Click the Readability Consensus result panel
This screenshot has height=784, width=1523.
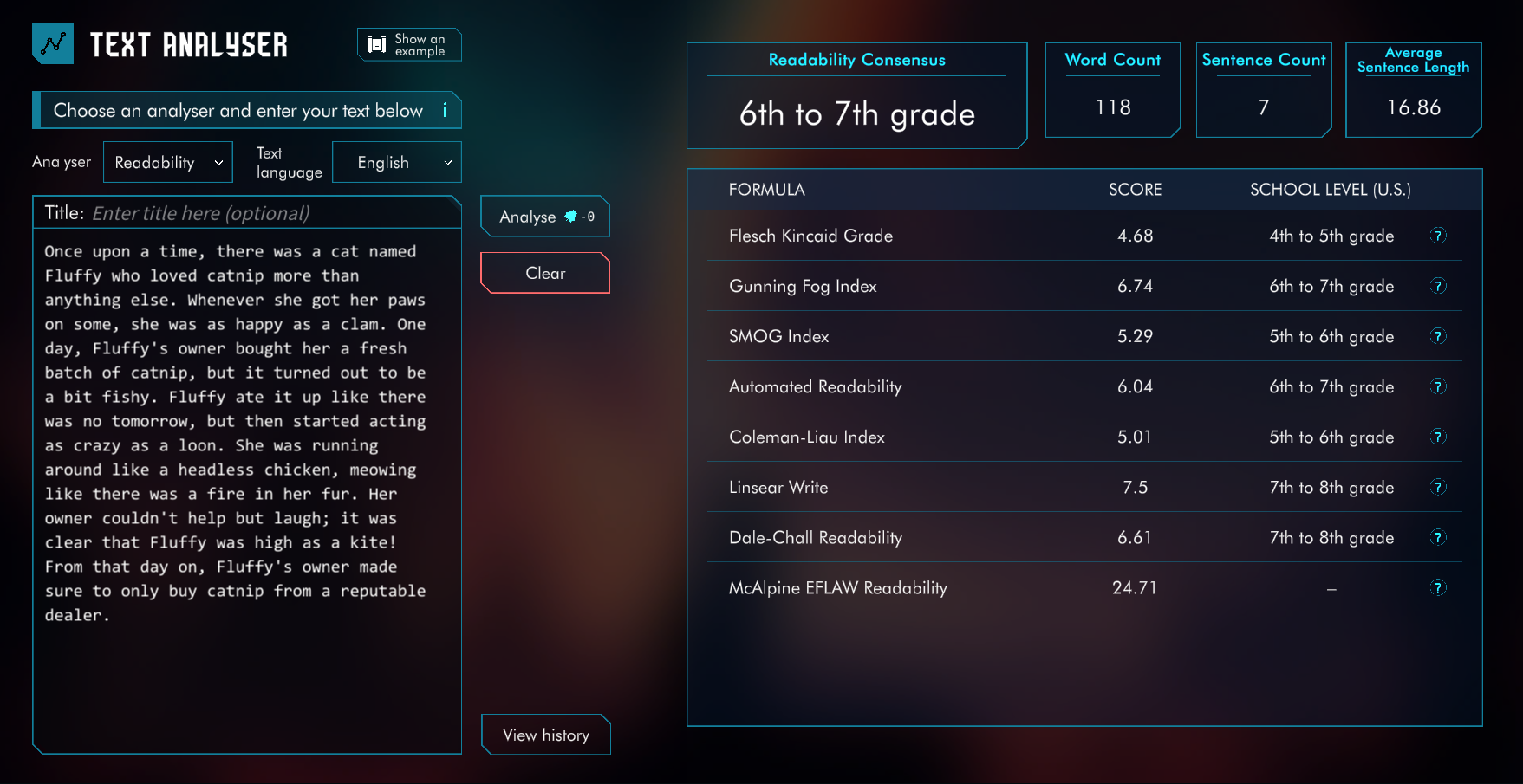(x=856, y=96)
